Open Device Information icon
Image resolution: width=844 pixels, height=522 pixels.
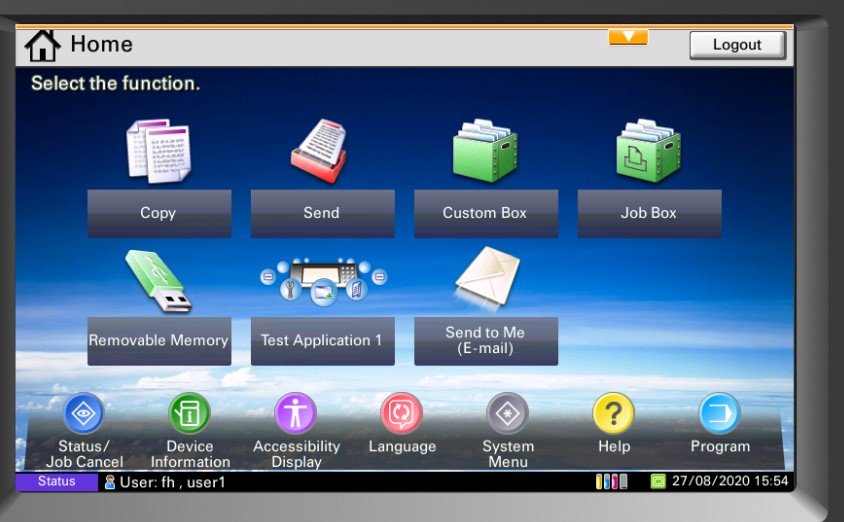[190, 413]
